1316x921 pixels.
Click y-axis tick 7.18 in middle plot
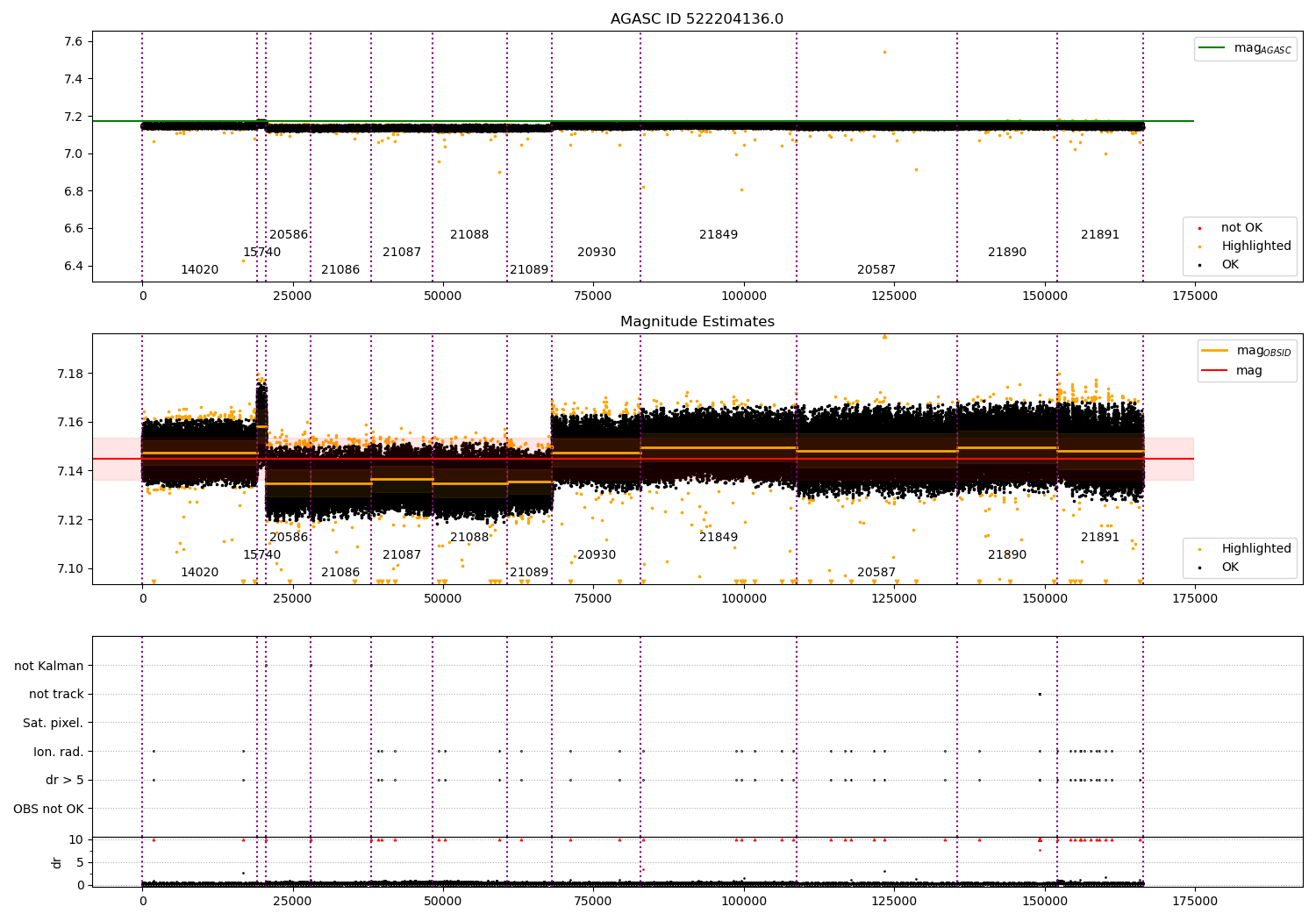pyautogui.click(x=70, y=374)
